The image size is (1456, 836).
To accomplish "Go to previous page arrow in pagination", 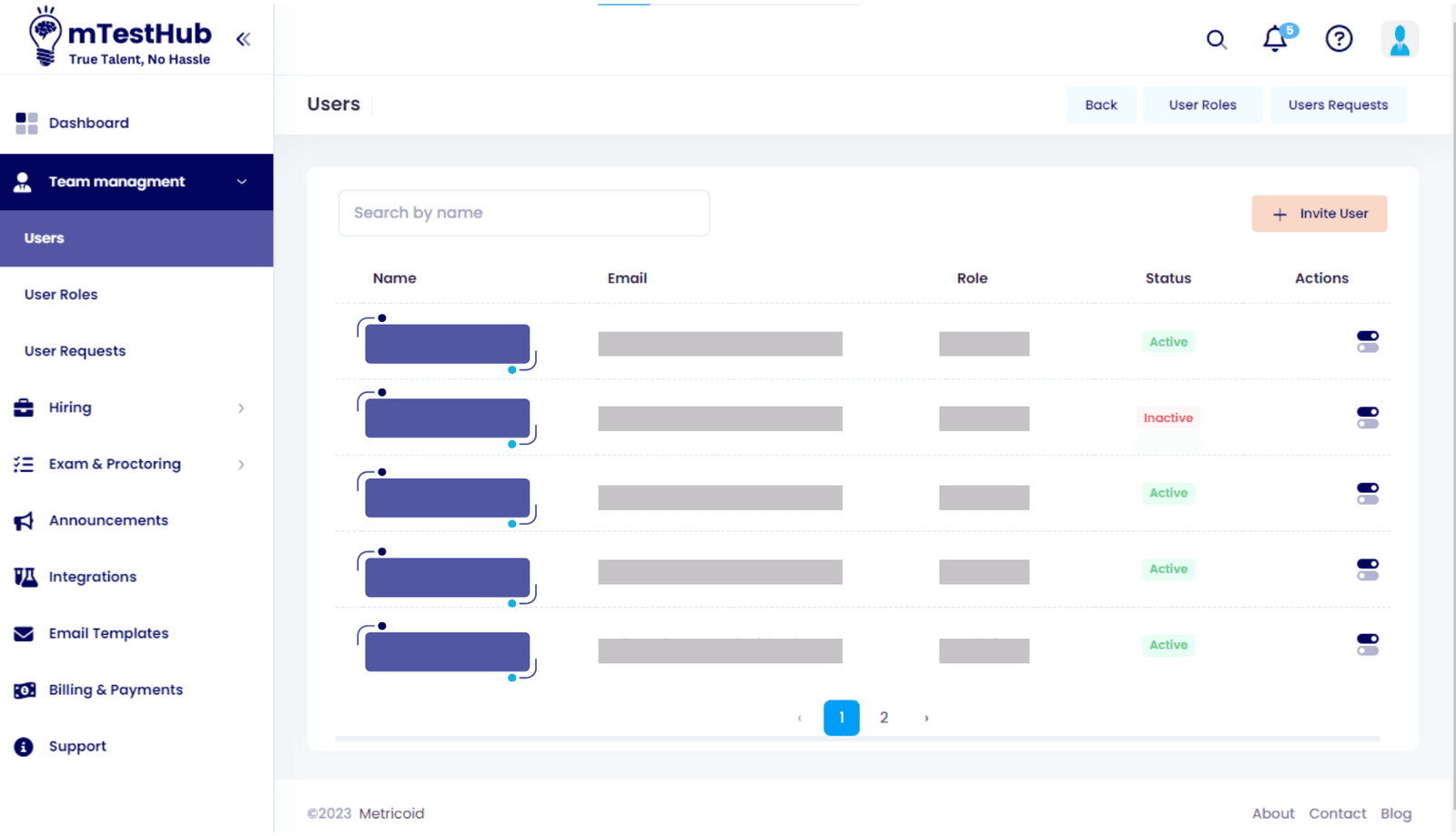I will [799, 718].
